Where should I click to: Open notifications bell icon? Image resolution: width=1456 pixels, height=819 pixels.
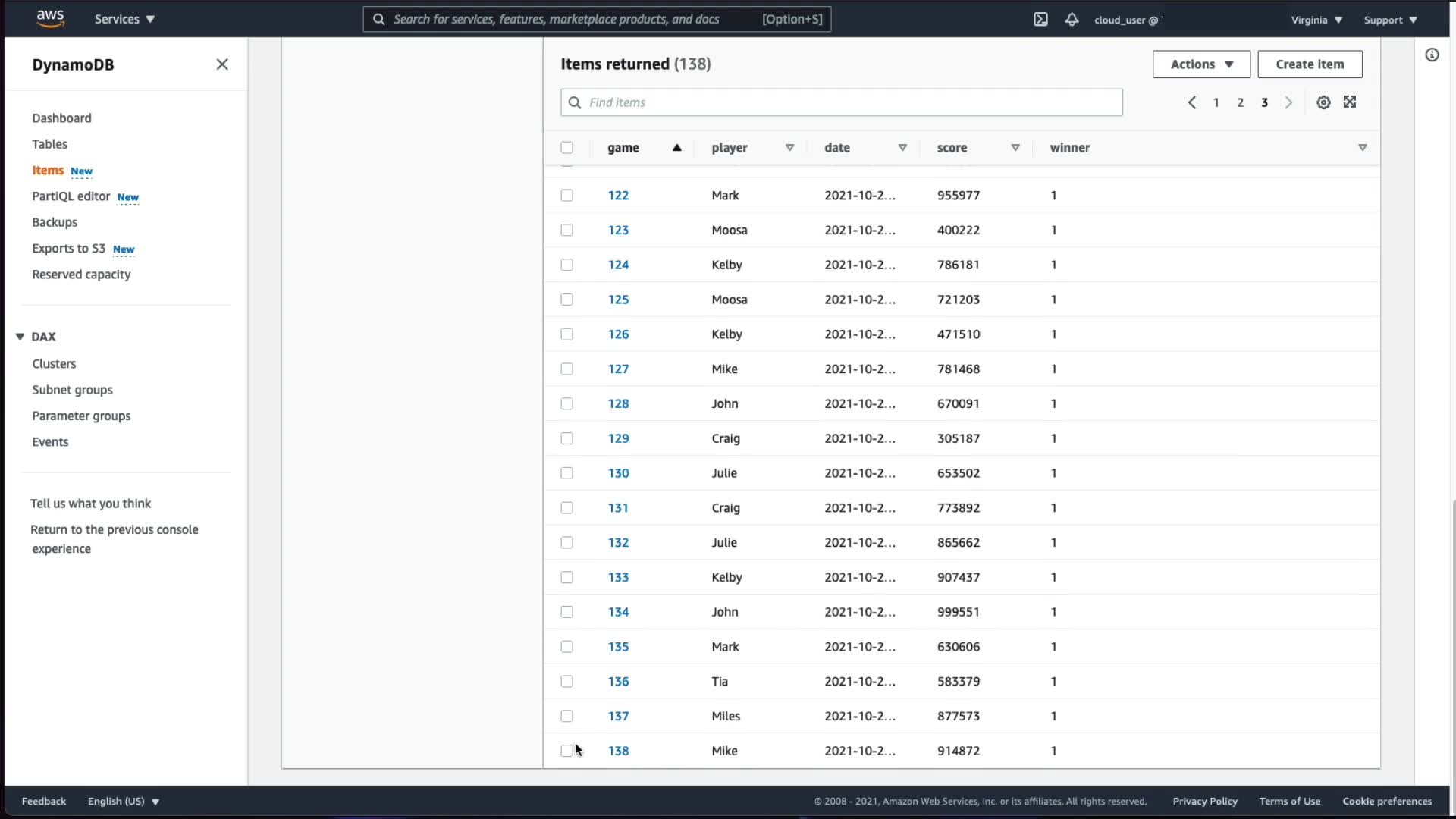coord(1072,20)
